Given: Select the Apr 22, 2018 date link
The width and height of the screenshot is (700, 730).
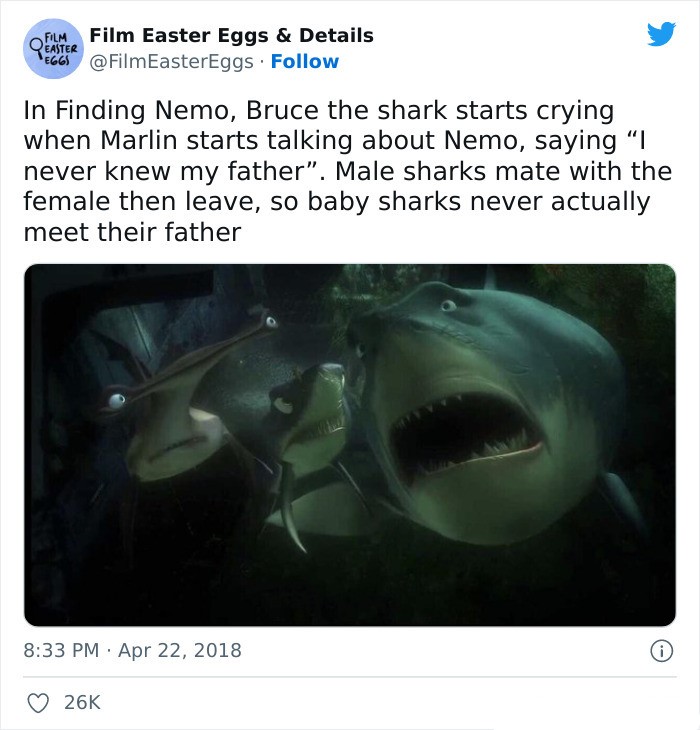Looking at the screenshot, I should tap(180, 650).
